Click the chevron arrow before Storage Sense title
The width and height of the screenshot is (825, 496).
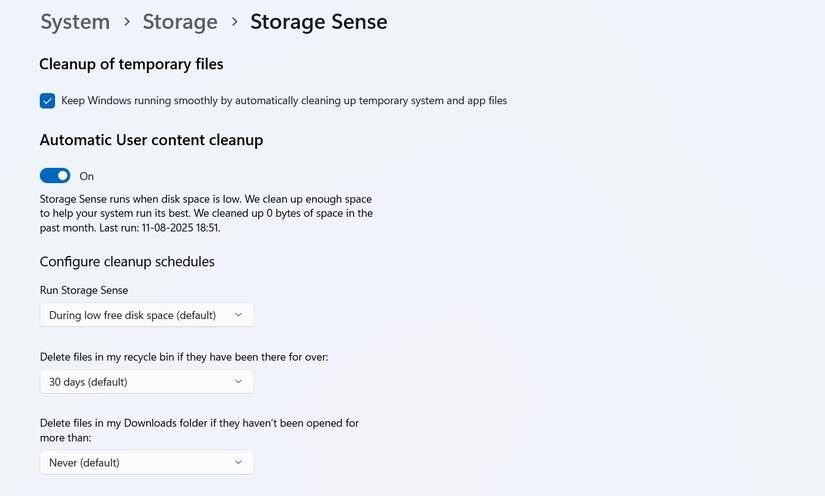234,21
